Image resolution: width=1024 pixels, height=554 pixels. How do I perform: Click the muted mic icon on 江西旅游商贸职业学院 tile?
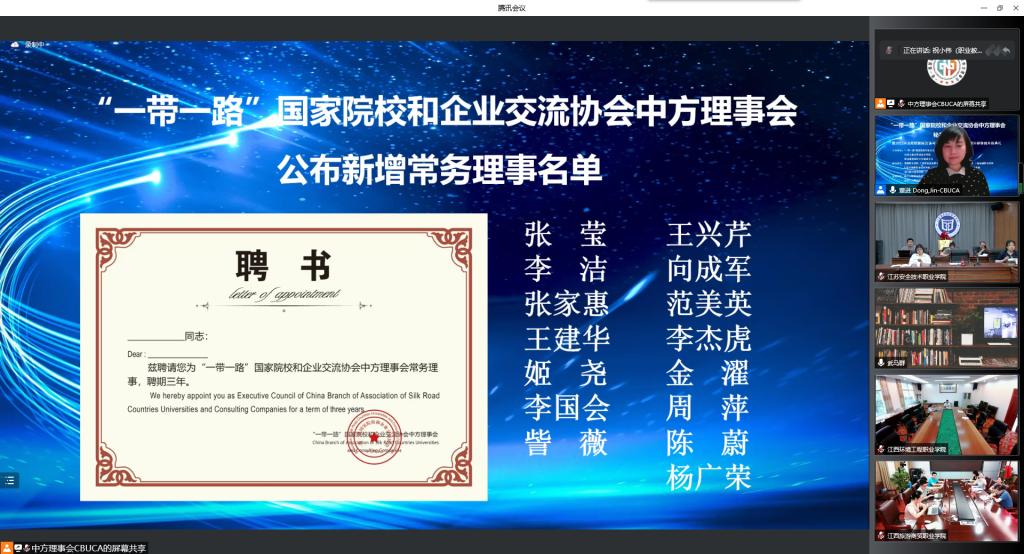coord(881,536)
